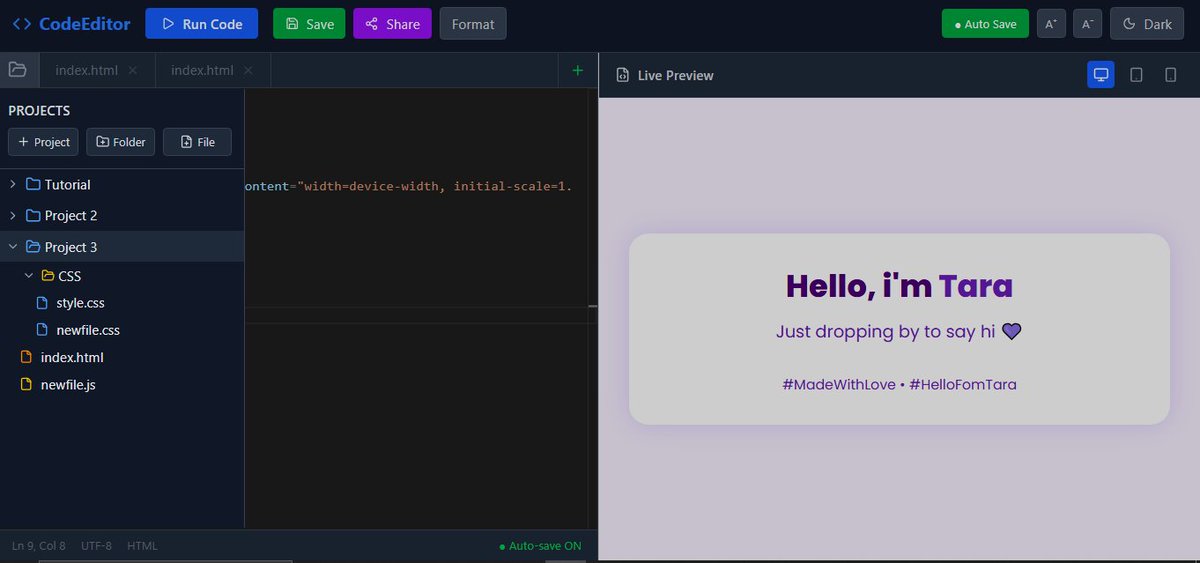The image size is (1200, 563).
Task: Toggle the Auto Save button
Action: pyautogui.click(x=985, y=24)
